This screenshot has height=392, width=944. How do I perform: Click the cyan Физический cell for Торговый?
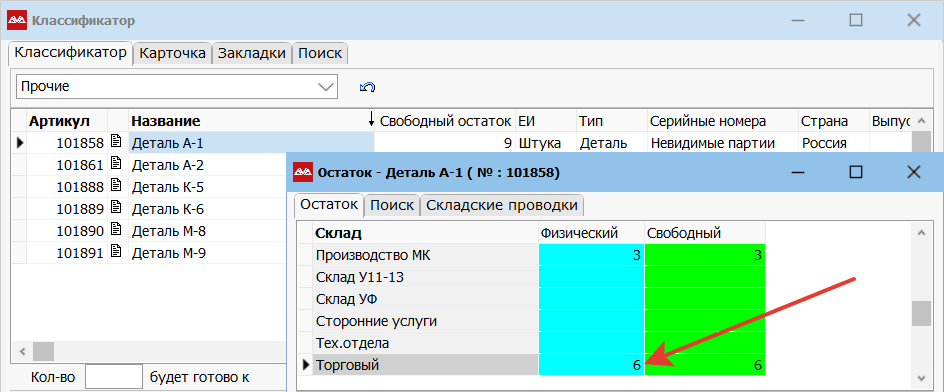591,365
